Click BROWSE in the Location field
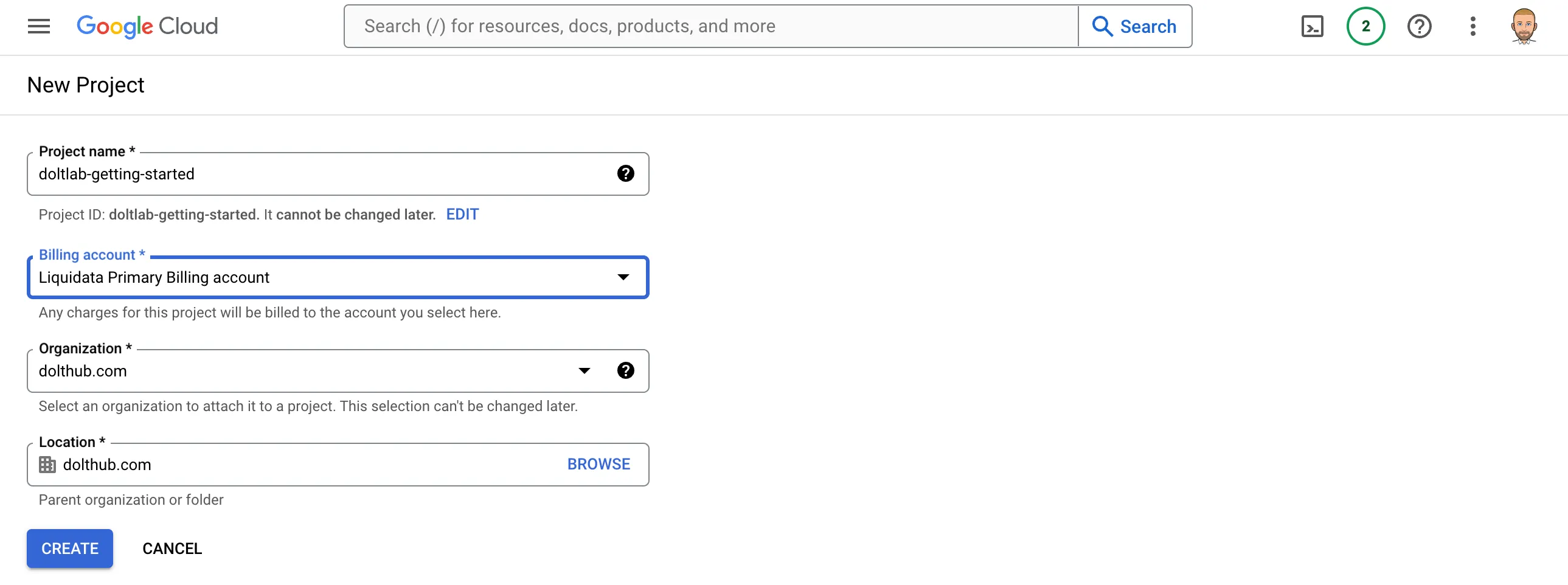 click(598, 465)
